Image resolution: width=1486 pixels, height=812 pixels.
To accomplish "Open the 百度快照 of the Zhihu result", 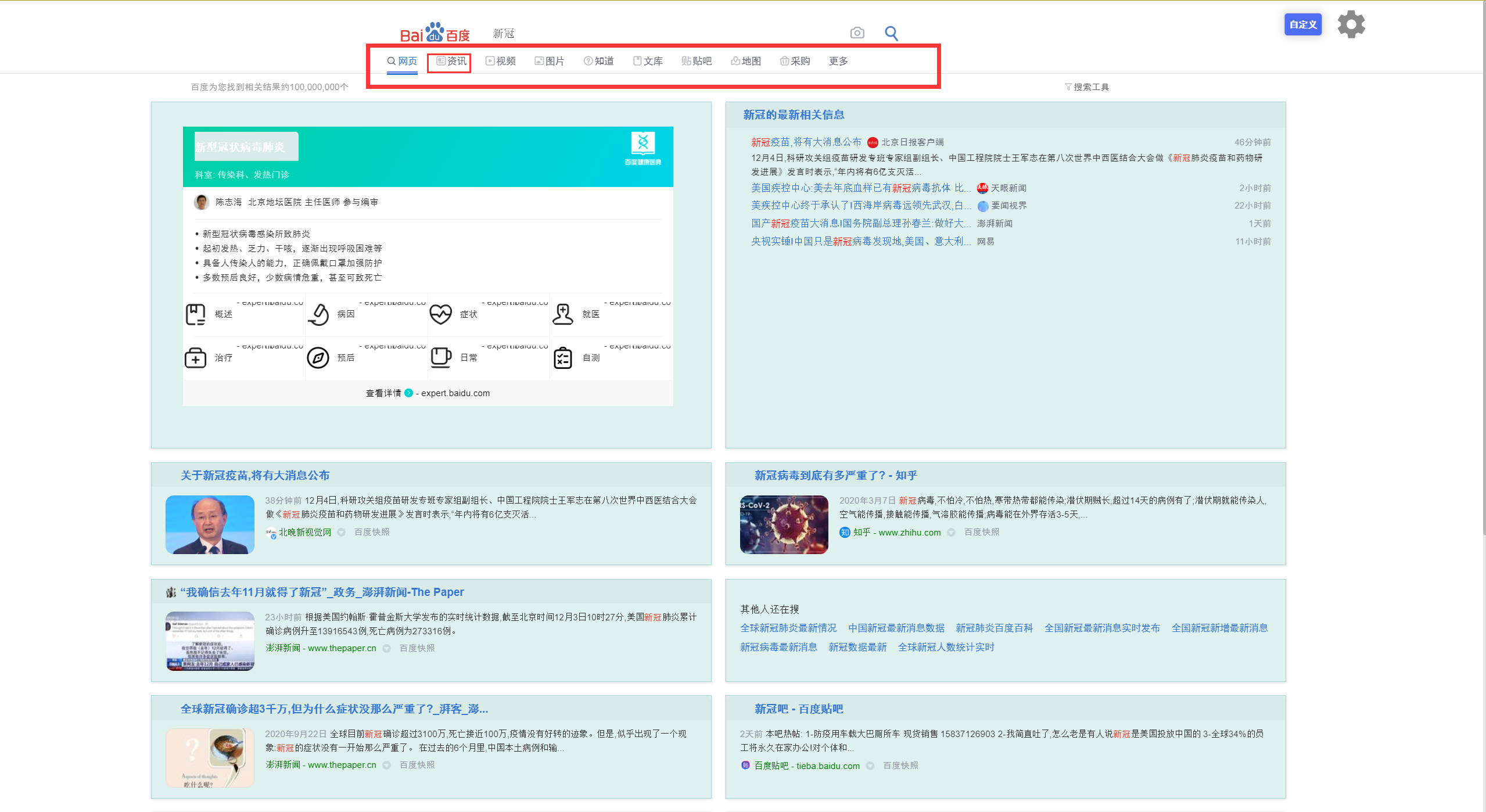I will click(981, 532).
